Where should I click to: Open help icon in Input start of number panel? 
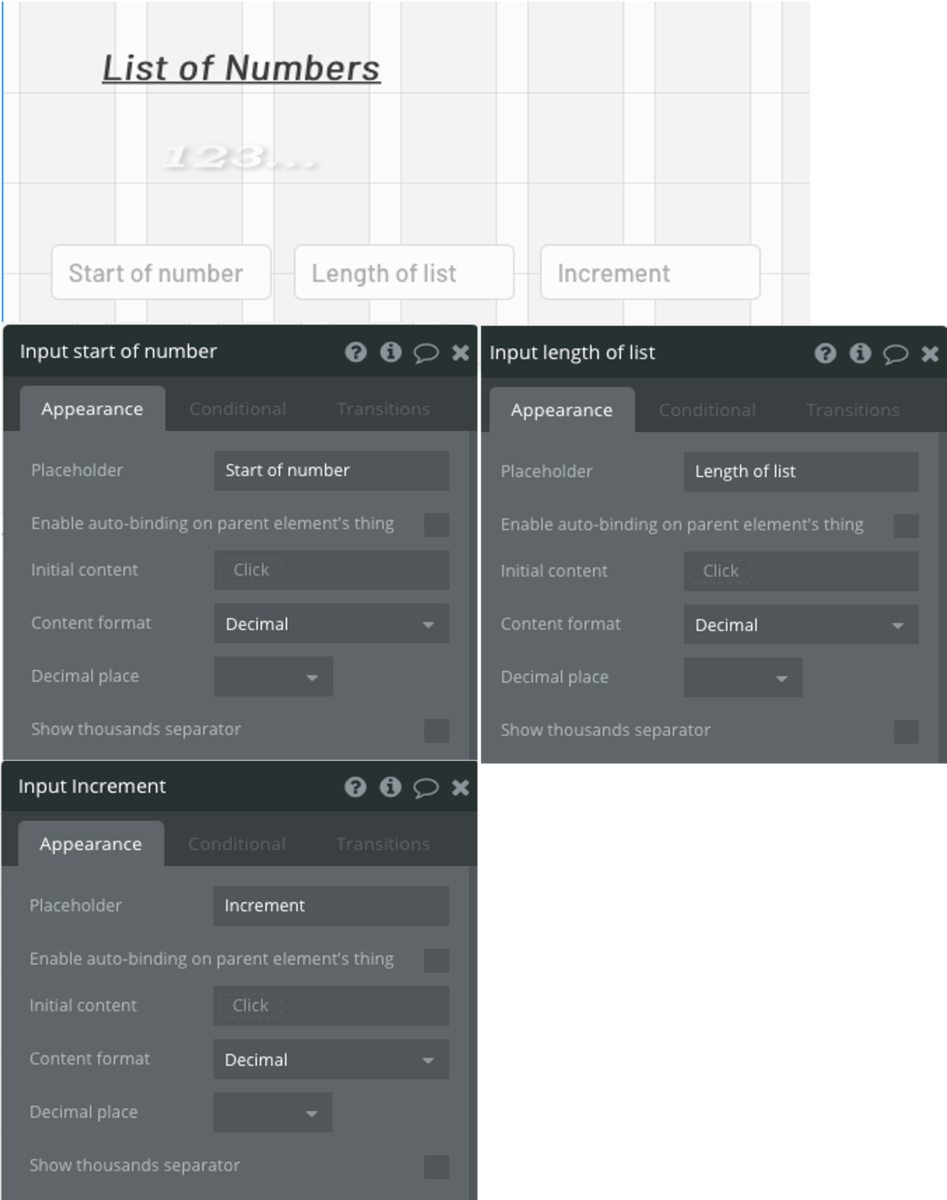tap(356, 352)
